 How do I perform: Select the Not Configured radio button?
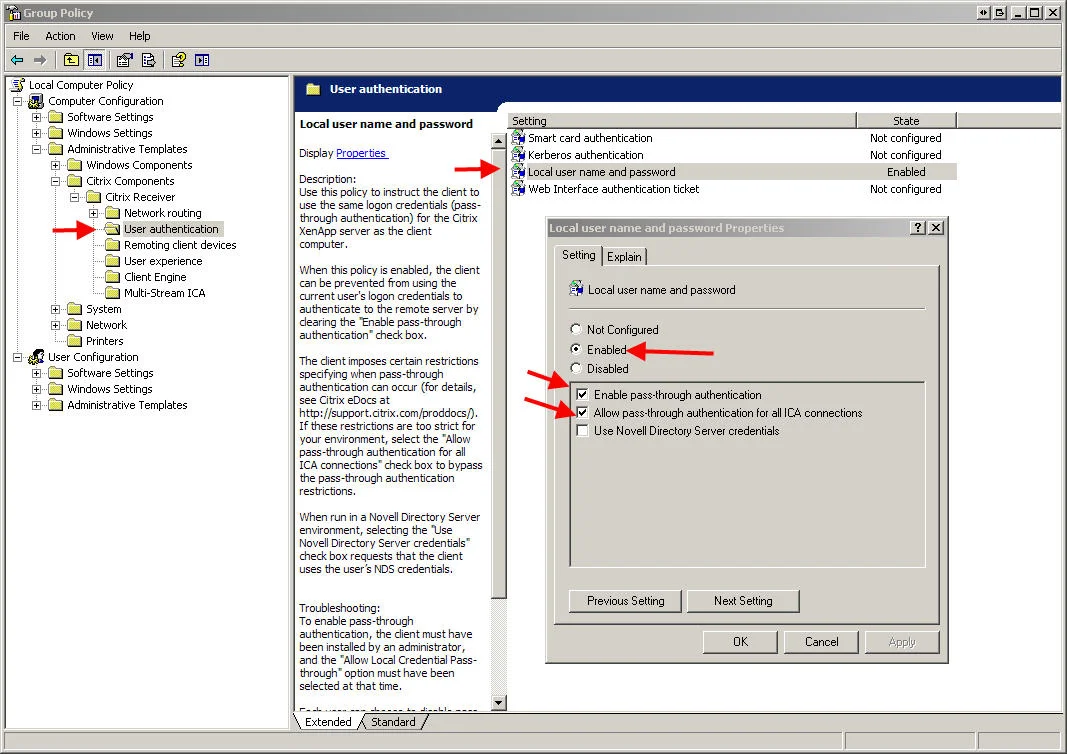[576, 329]
